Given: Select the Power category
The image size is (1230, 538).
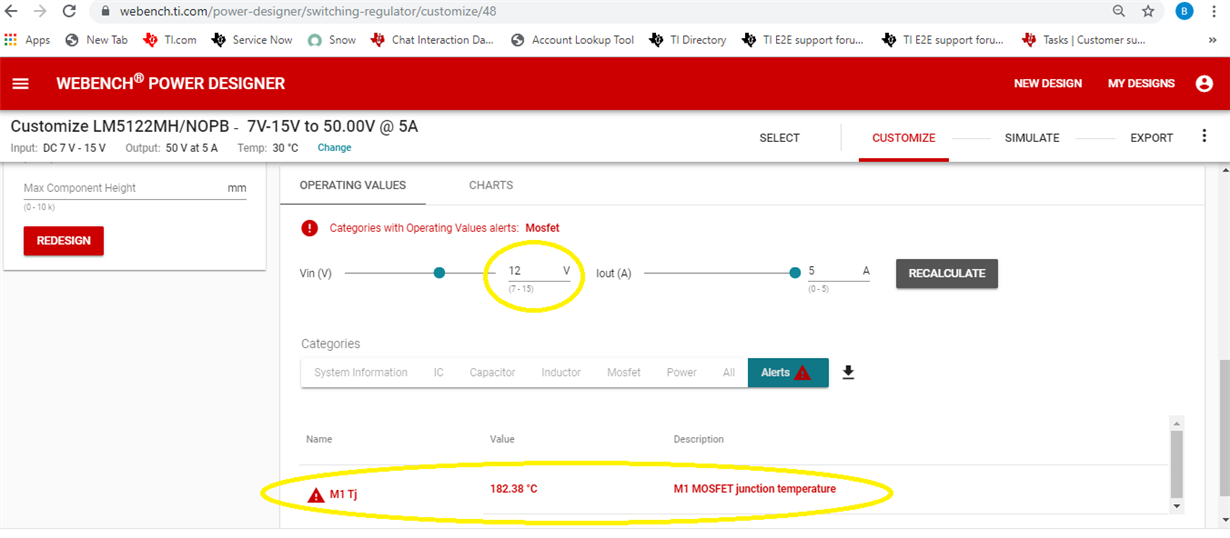Looking at the screenshot, I should click(x=681, y=372).
